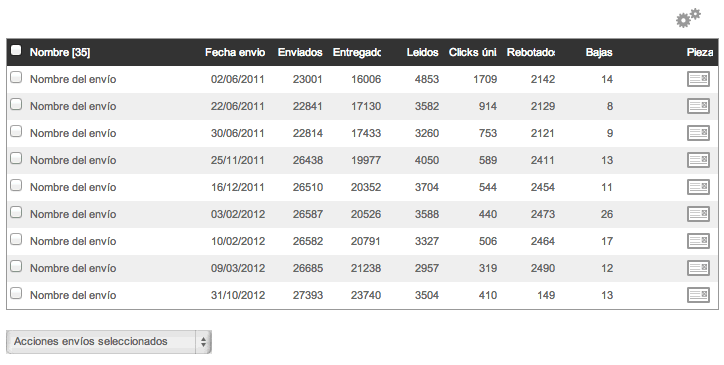Show pieza icon for 16/12/2011 row

coord(698,187)
